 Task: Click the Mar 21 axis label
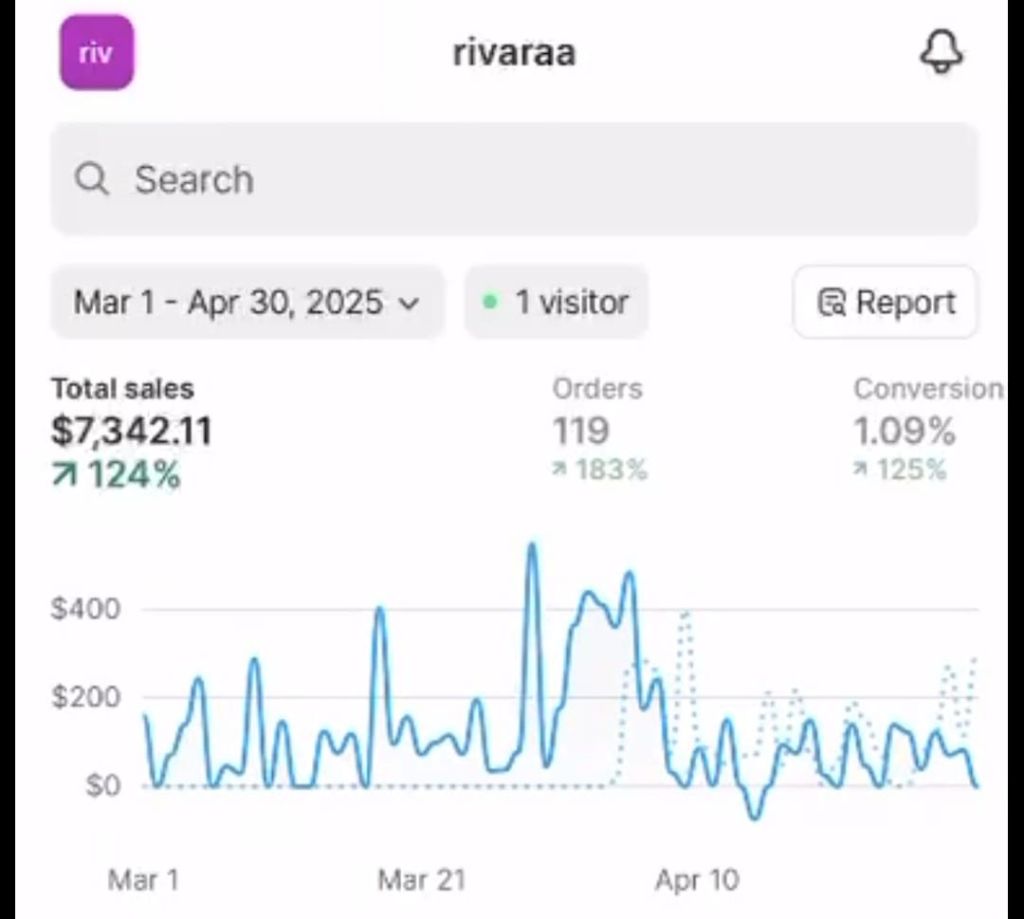point(421,880)
